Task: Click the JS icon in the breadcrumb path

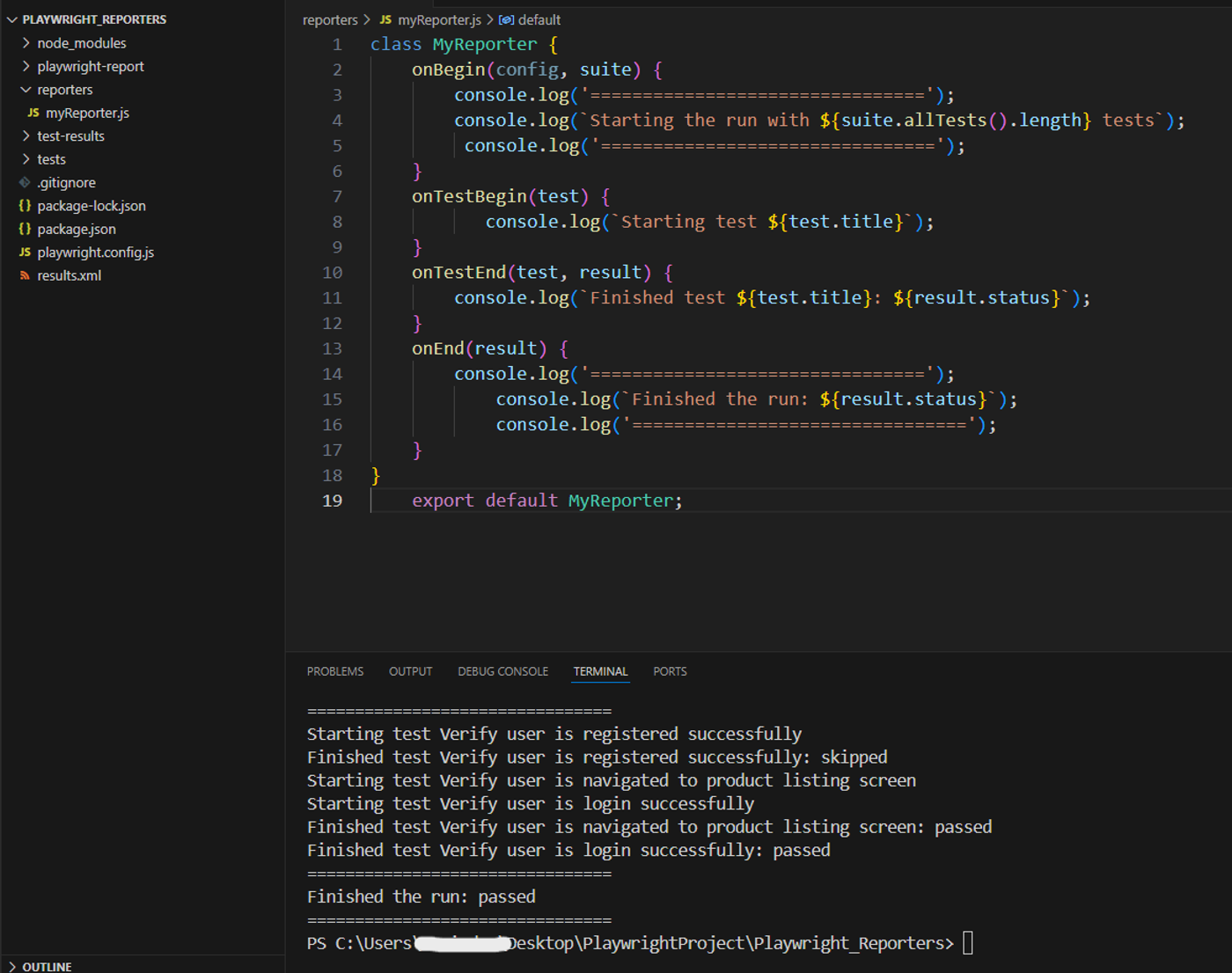Action: (x=385, y=19)
